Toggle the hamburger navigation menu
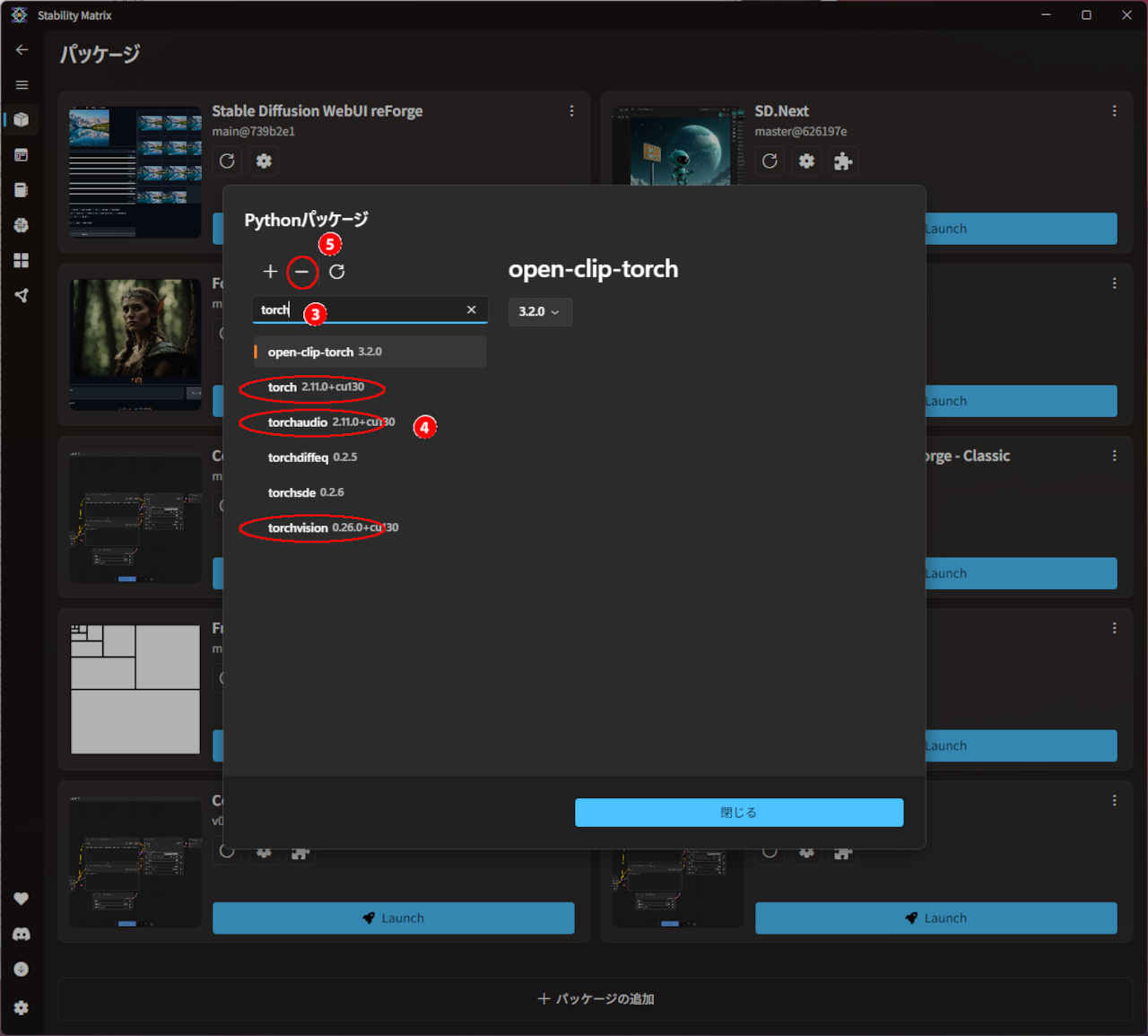Viewport: 1148px width, 1036px height. (x=22, y=85)
